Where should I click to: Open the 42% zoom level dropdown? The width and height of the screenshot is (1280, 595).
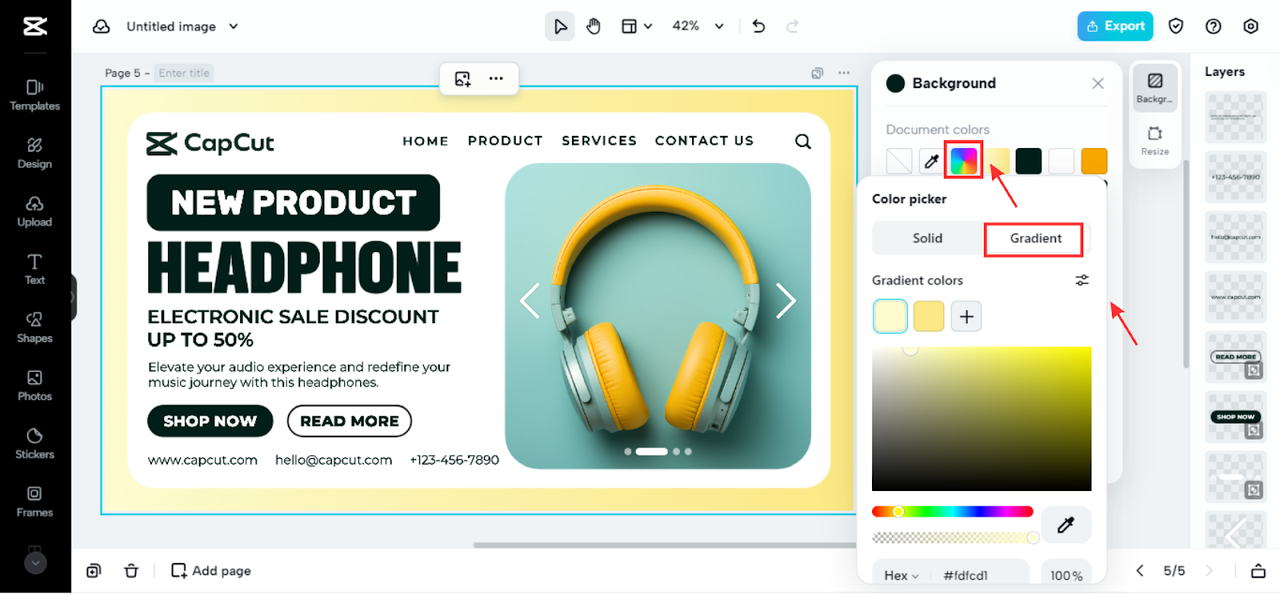[698, 27]
